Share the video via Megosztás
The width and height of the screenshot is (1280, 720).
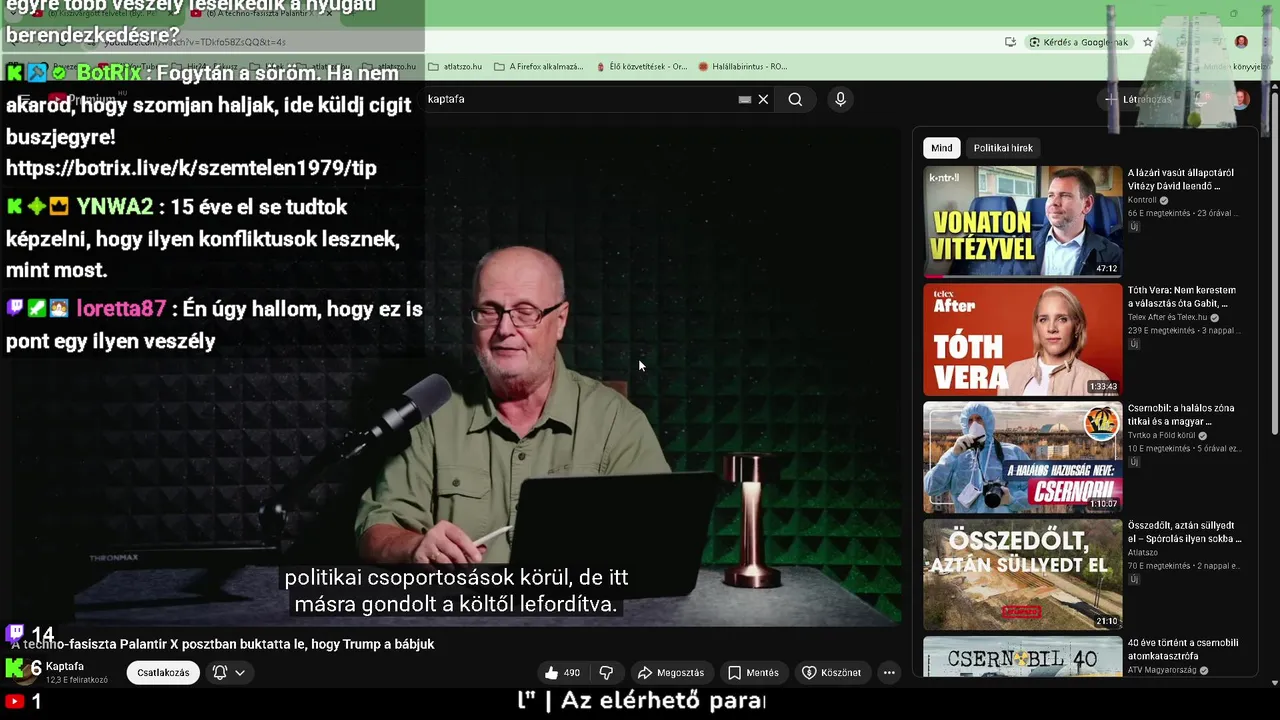pyautogui.click(x=671, y=673)
